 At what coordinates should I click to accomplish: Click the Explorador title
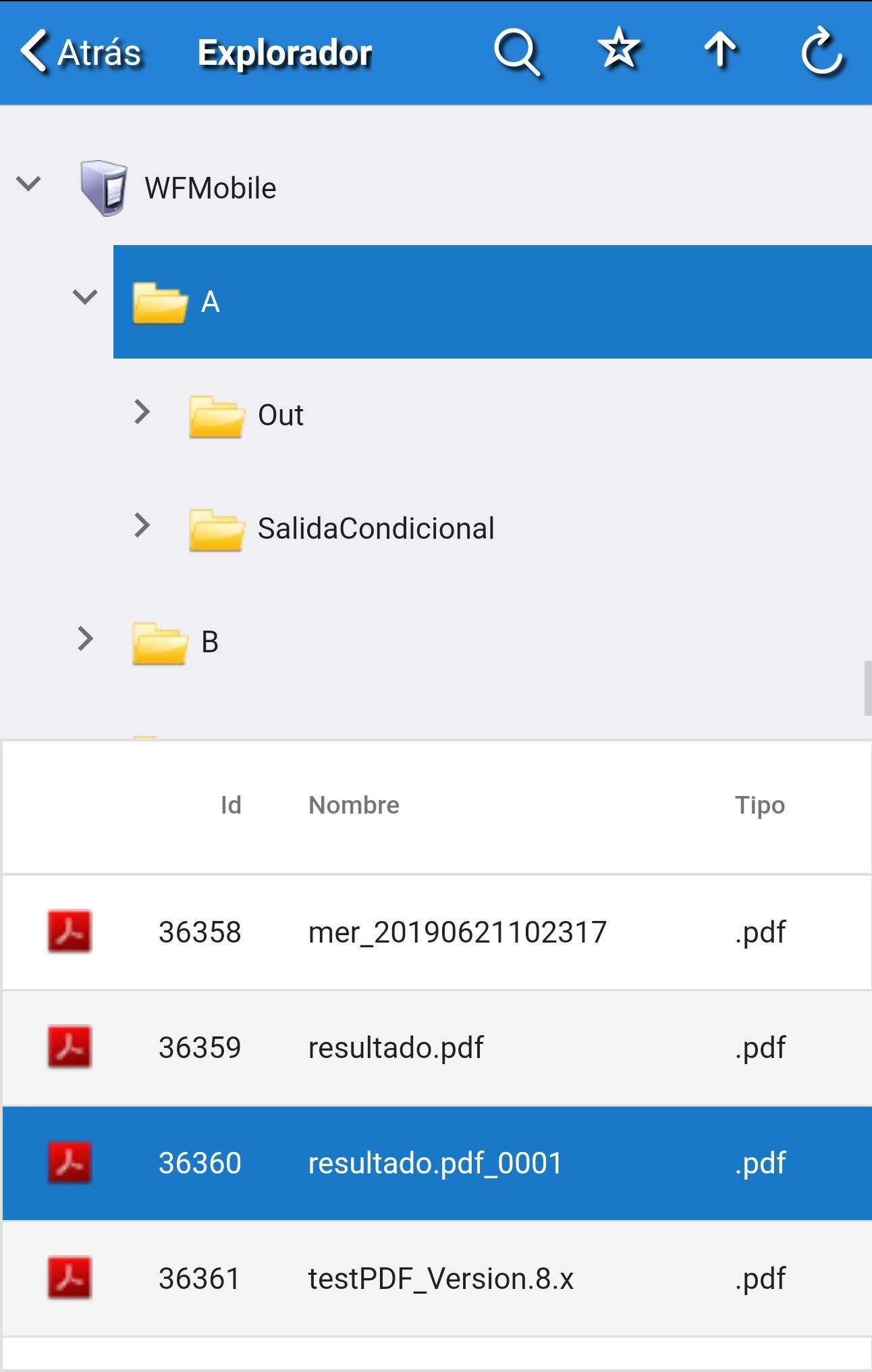point(285,53)
